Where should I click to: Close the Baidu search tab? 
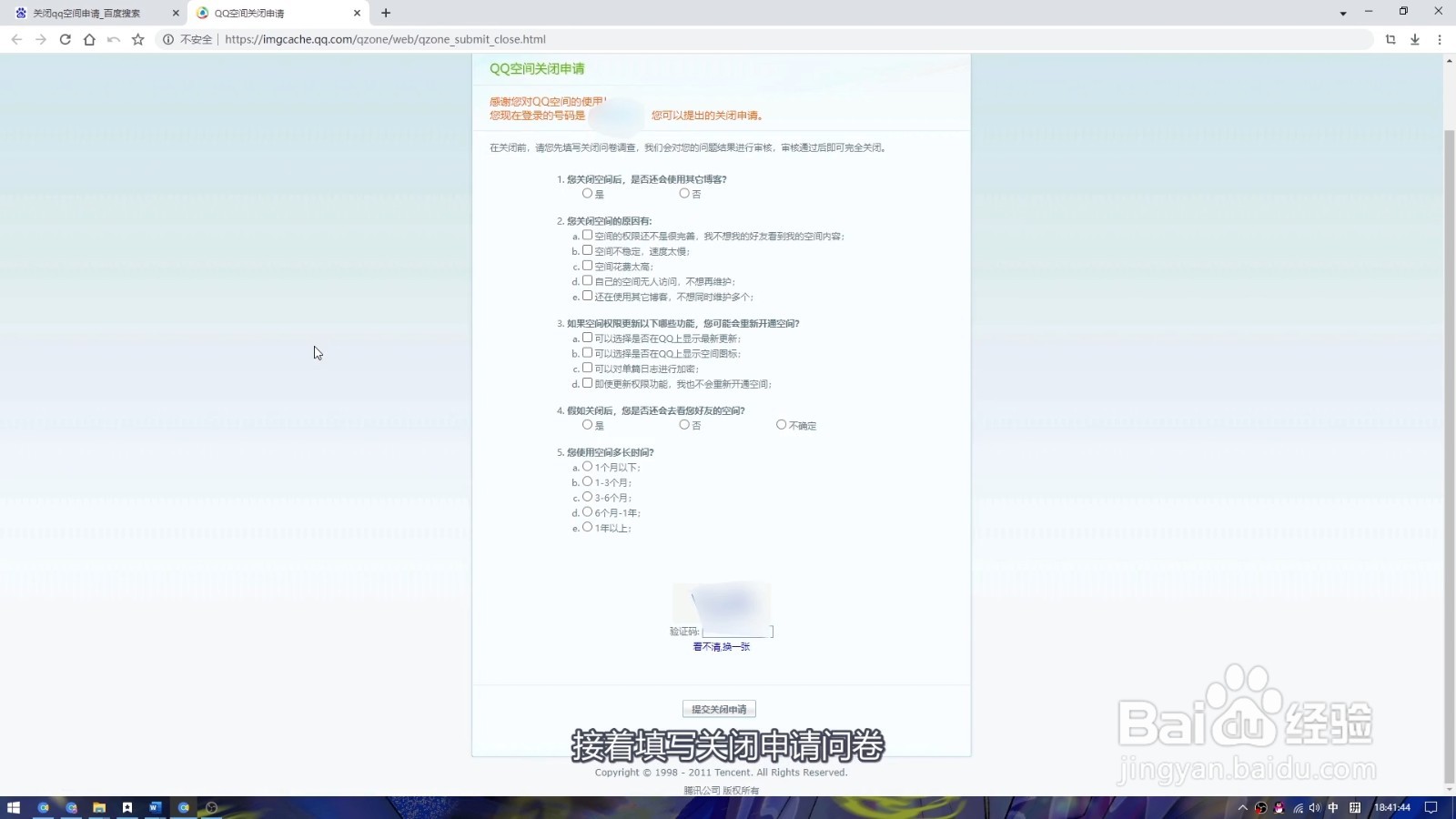pyautogui.click(x=176, y=13)
